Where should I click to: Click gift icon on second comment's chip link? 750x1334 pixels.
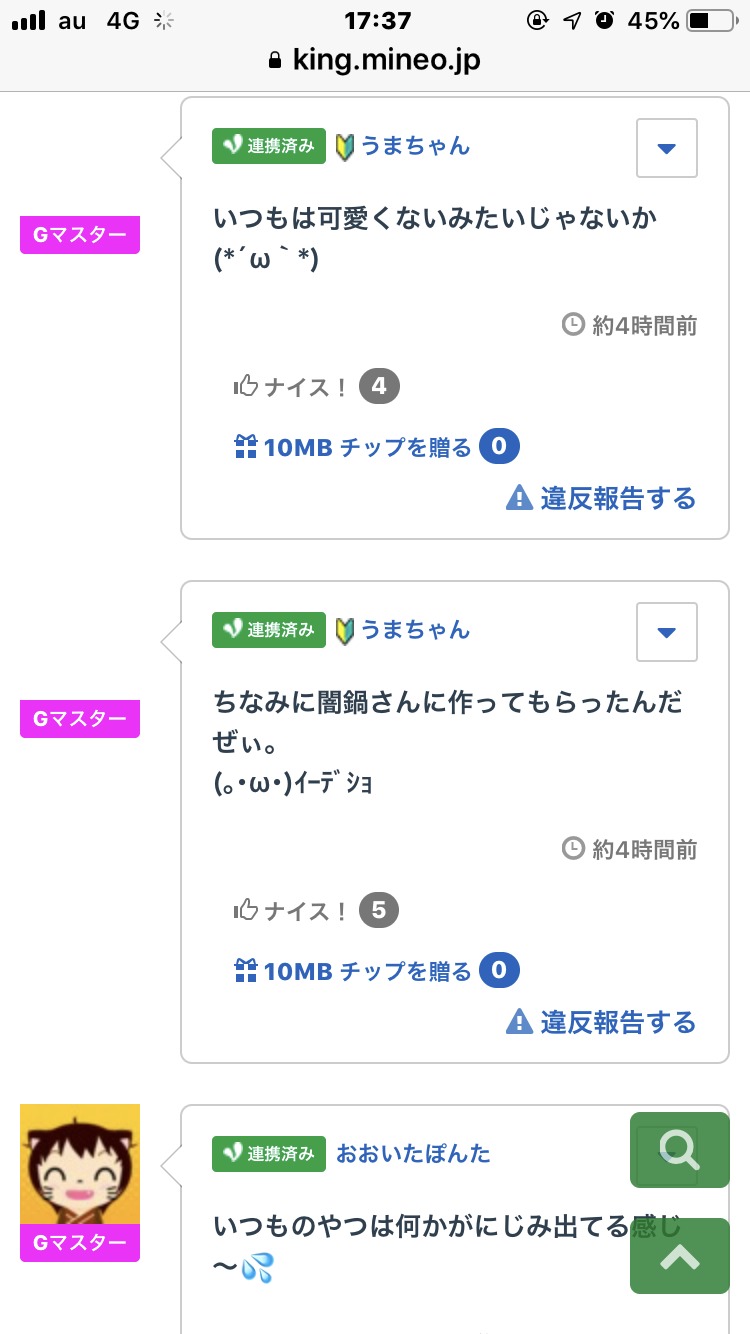(246, 970)
